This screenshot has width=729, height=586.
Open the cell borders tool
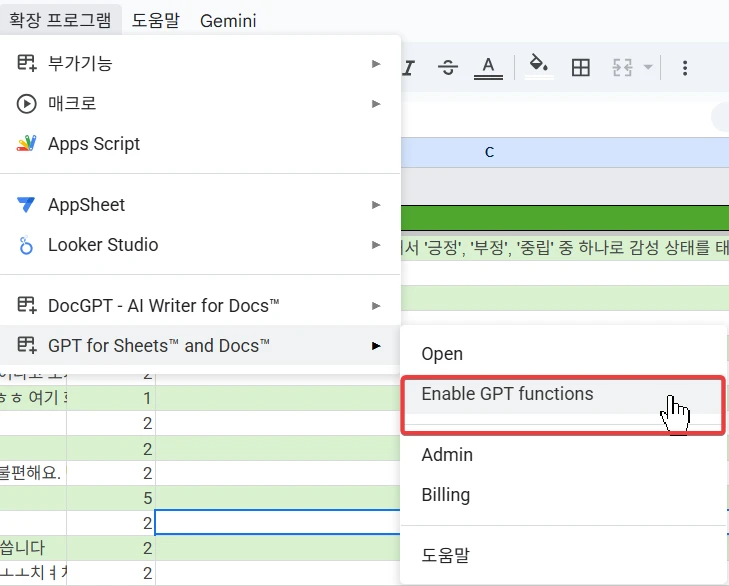pyautogui.click(x=580, y=68)
